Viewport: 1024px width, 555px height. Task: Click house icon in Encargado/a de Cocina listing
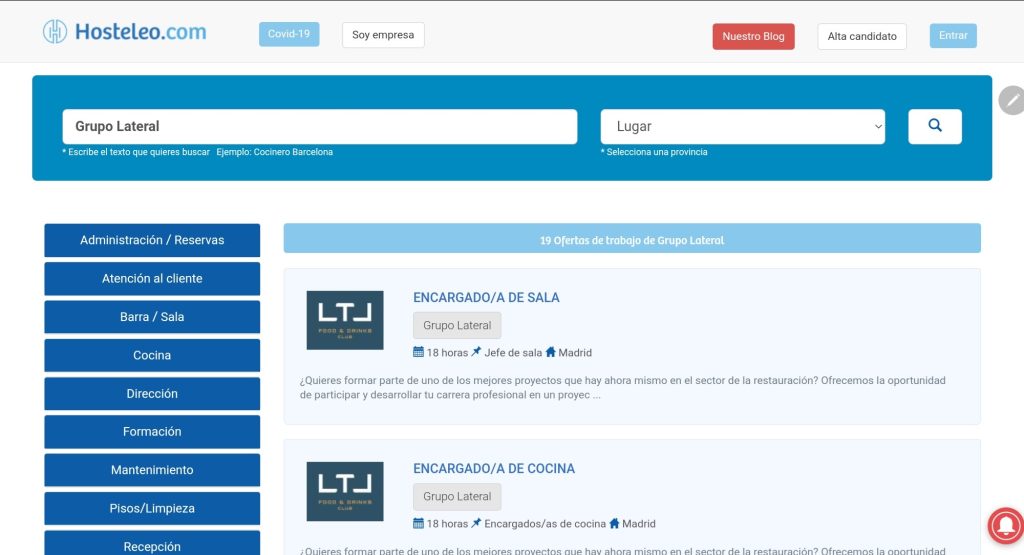pyautogui.click(x=614, y=523)
